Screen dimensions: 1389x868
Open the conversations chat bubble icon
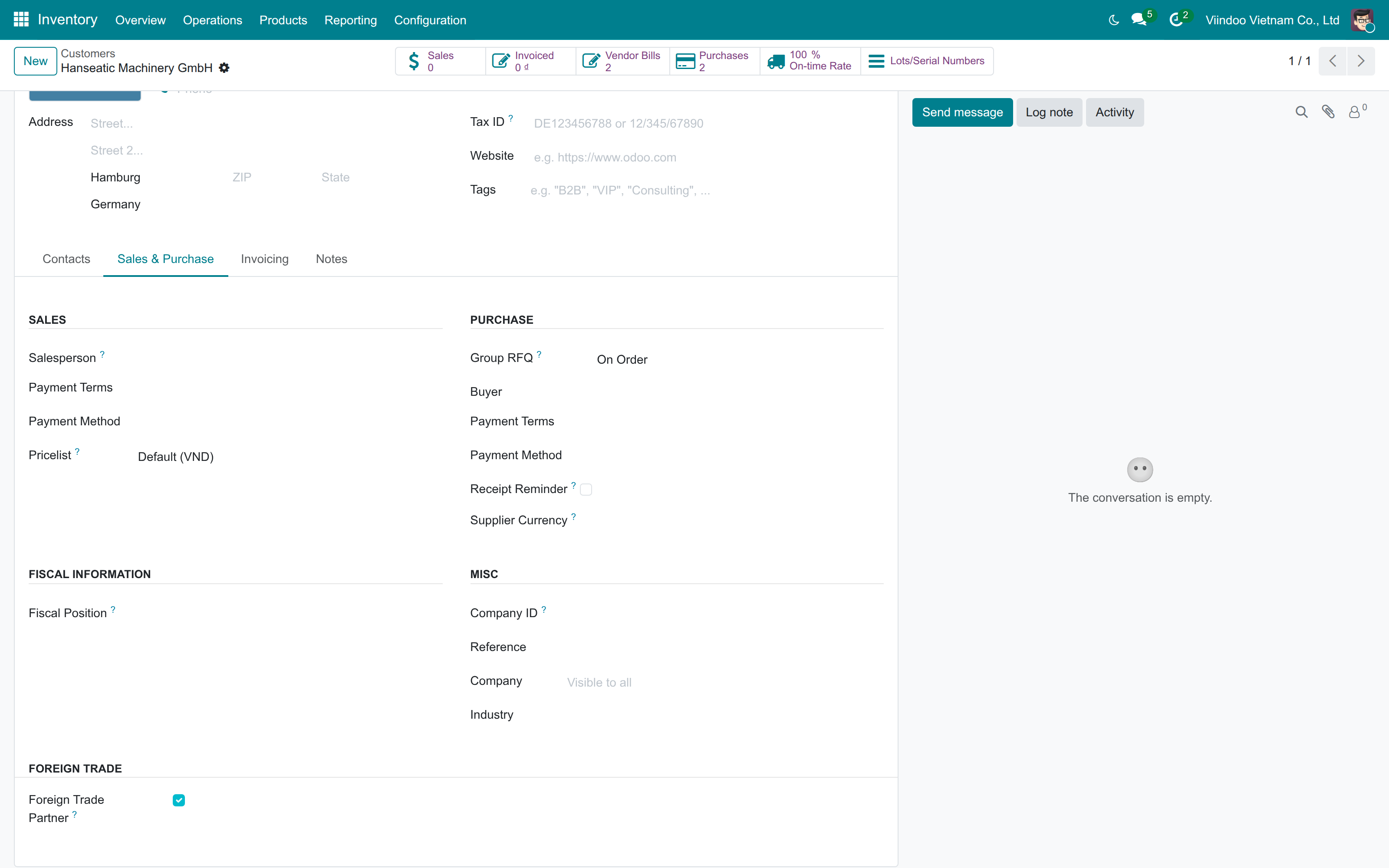(x=1139, y=20)
